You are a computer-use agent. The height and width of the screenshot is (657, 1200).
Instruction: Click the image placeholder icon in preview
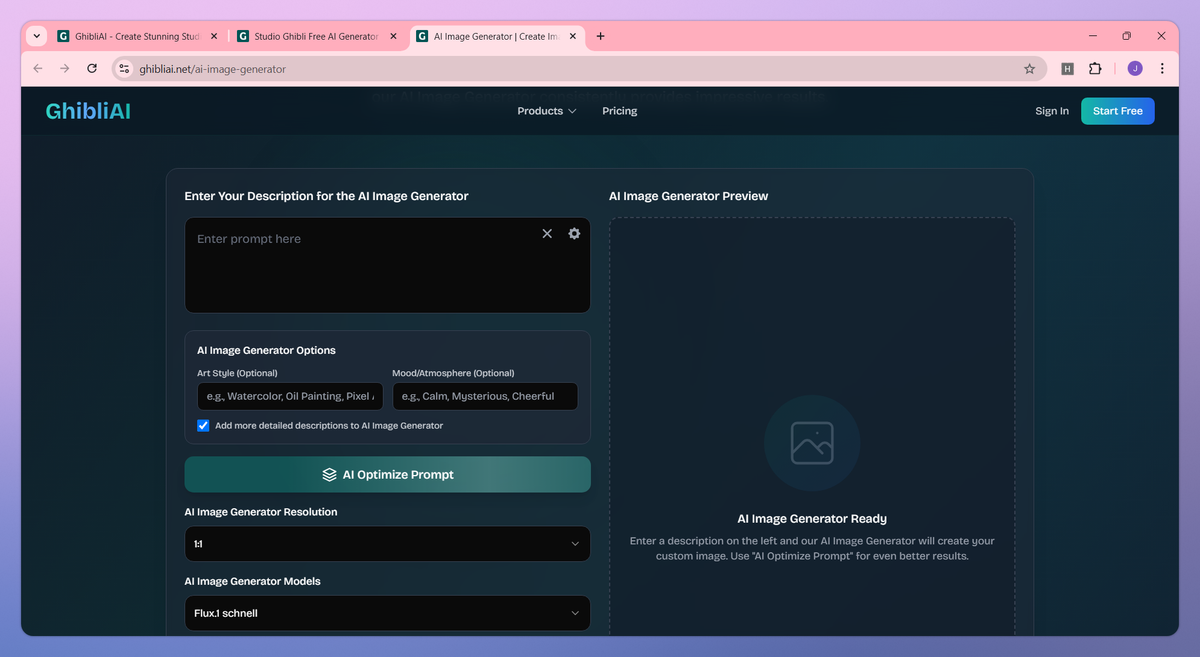pyautogui.click(x=811, y=443)
